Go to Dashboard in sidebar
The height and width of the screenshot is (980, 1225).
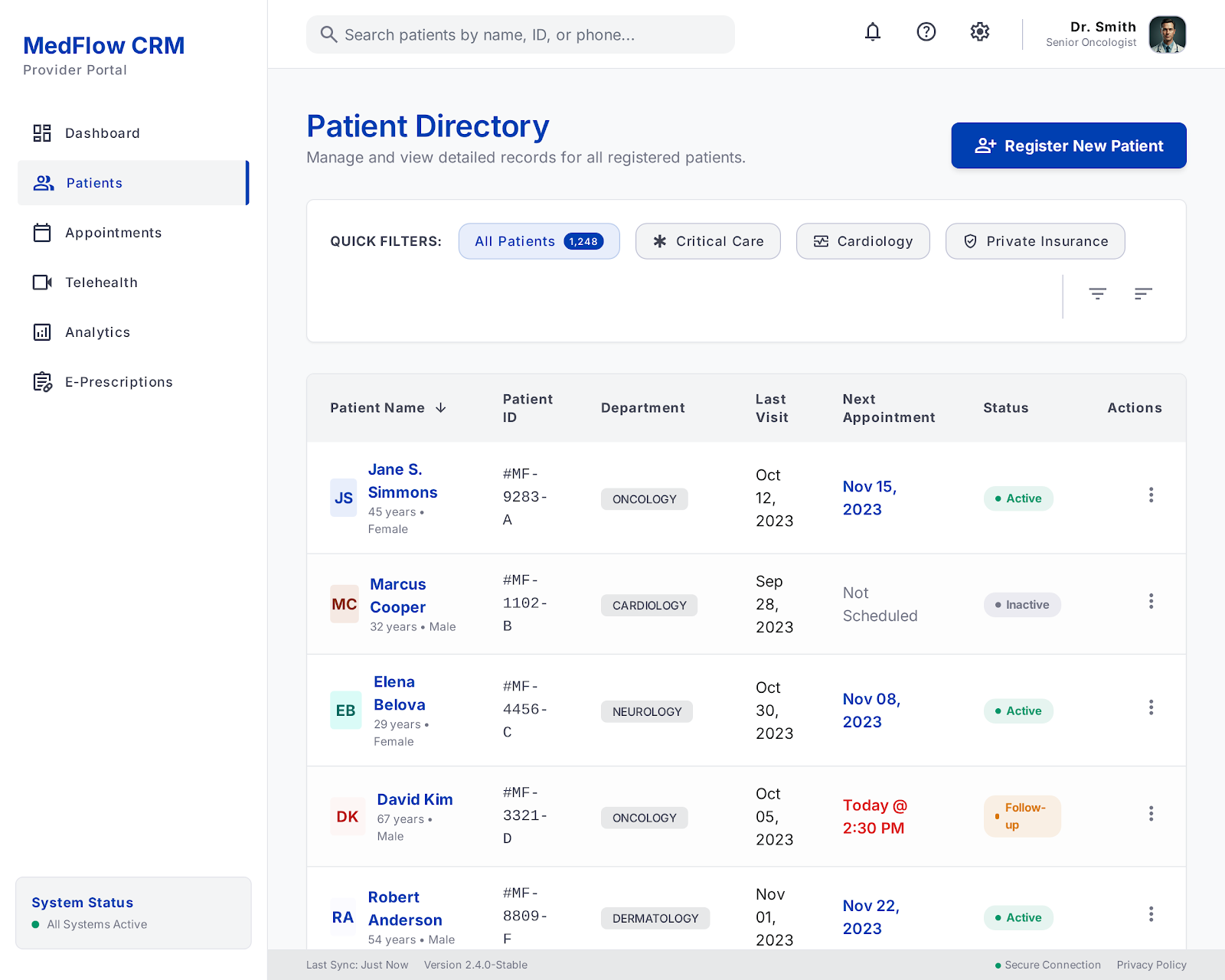[x=133, y=133]
